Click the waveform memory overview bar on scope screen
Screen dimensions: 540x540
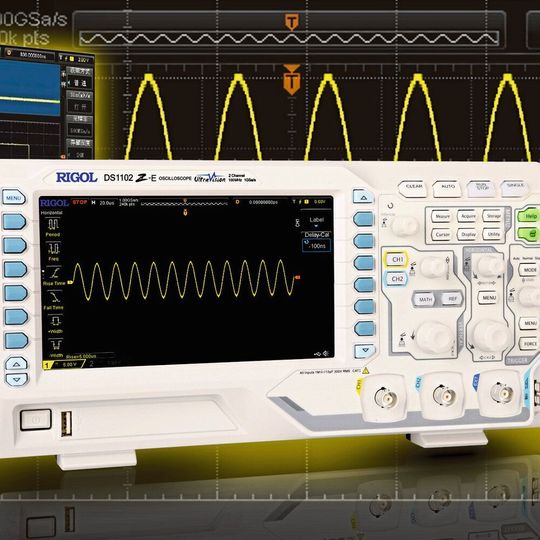point(184,204)
